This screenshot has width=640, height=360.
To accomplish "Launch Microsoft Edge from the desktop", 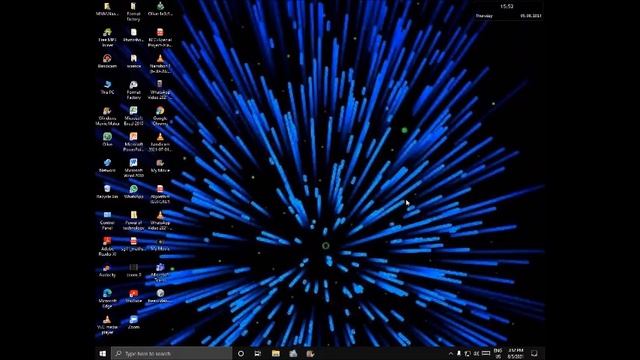I will (x=107, y=298).
